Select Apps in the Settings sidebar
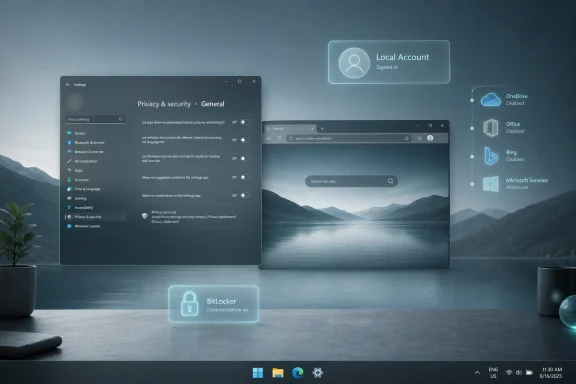576x384 pixels. click(79, 171)
